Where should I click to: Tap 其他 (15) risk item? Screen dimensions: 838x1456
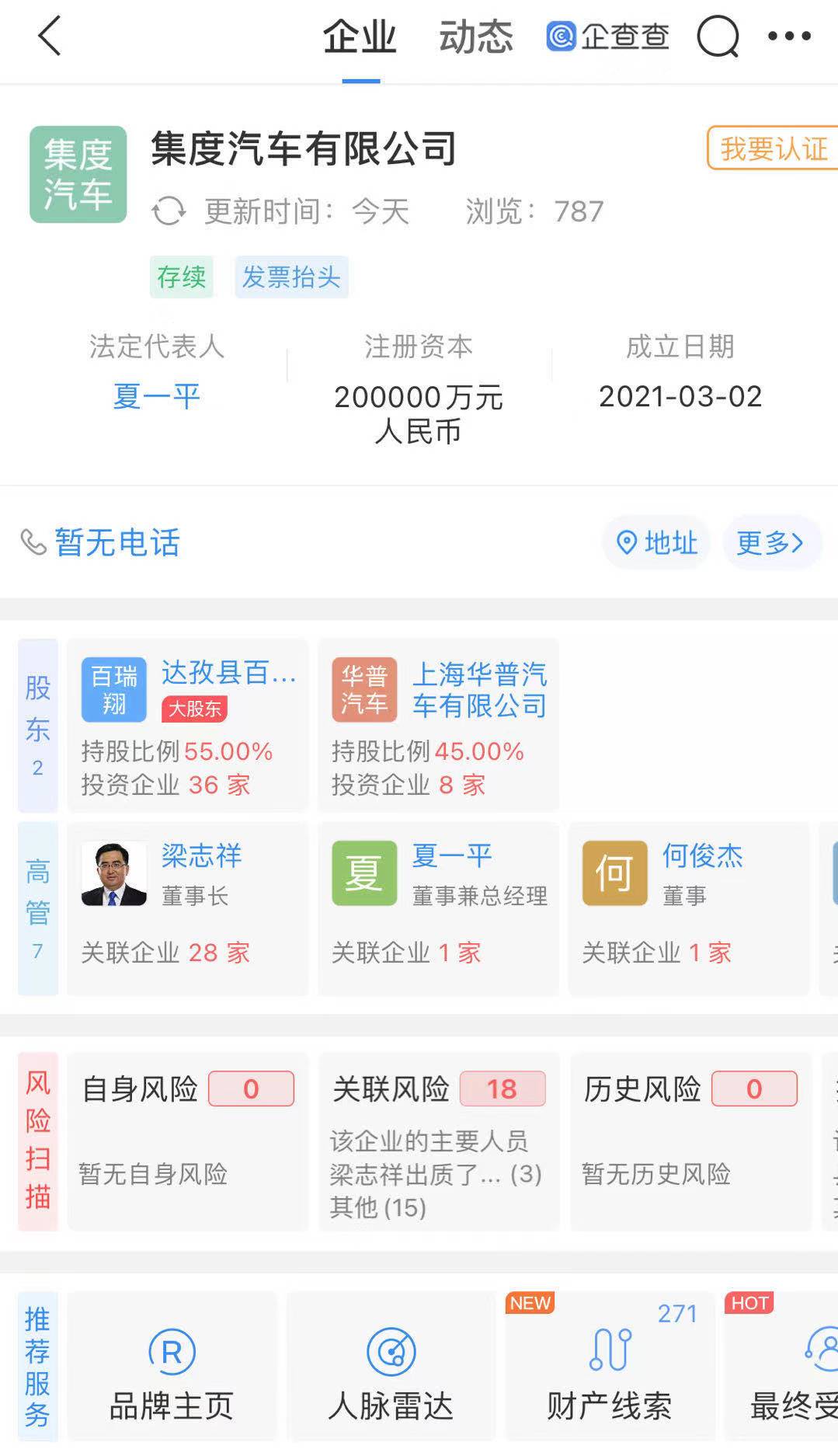[378, 1207]
